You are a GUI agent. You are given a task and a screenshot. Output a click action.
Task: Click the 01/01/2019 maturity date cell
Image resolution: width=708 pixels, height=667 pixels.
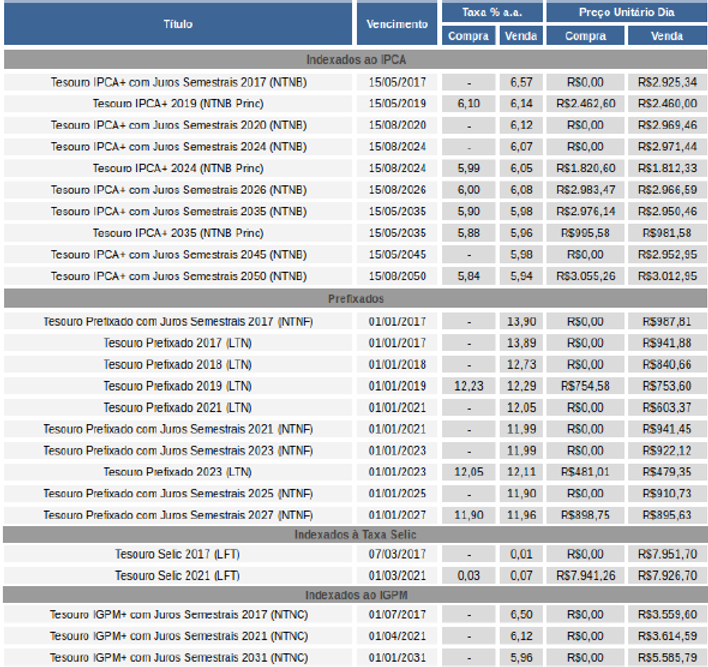point(397,386)
